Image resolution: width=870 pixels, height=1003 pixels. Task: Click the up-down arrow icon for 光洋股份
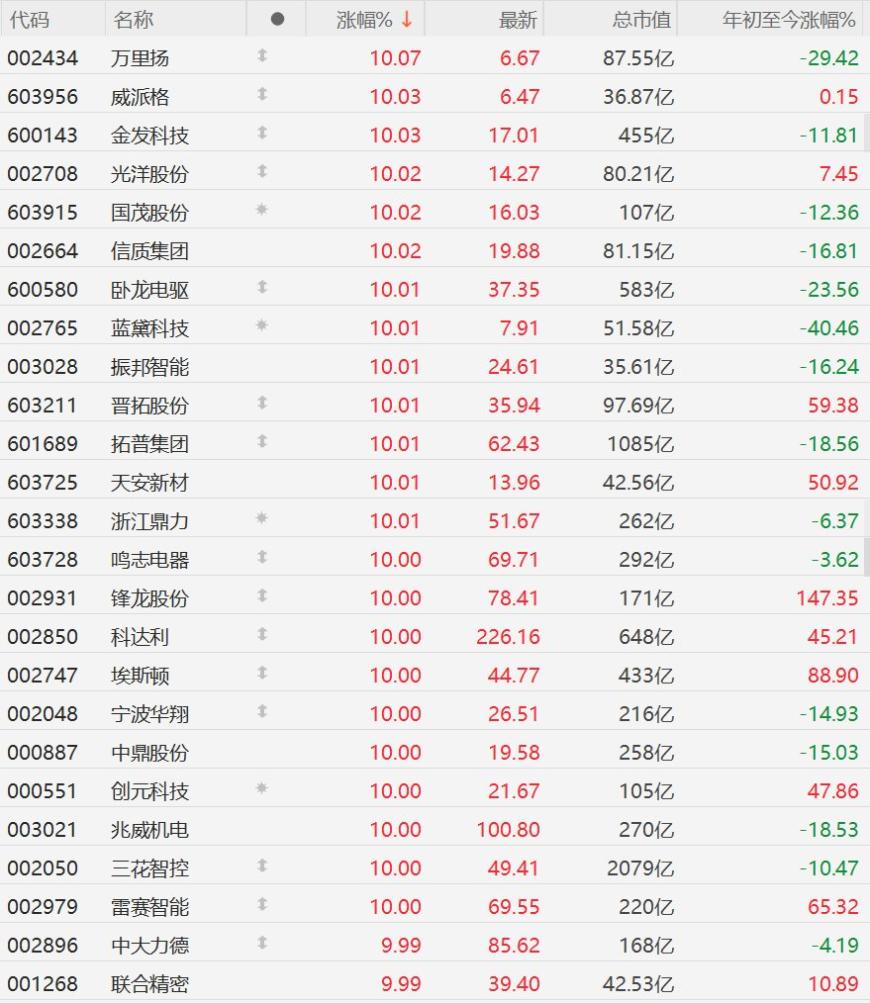point(262,171)
